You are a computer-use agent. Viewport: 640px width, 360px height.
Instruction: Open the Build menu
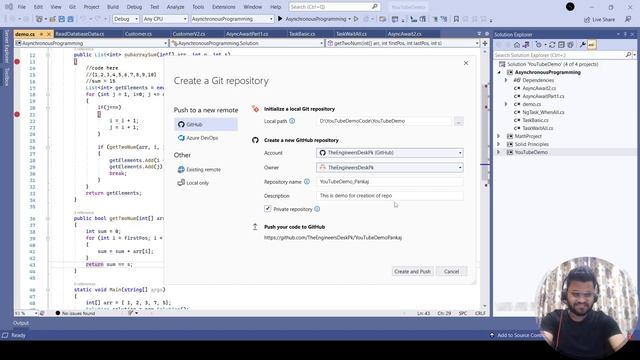113,7
